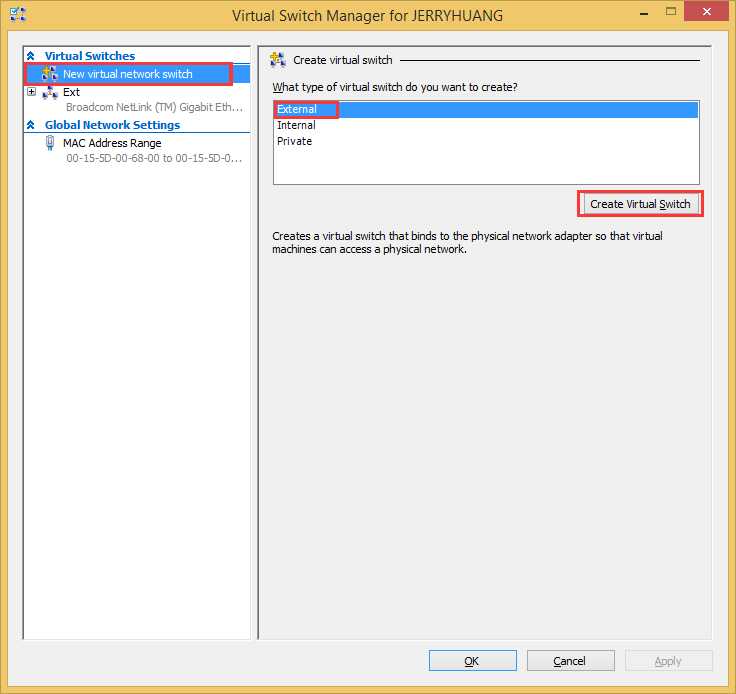Minimize the Virtual Switch Manager window
This screenshot has width=736, height=694.
(644, 13)
